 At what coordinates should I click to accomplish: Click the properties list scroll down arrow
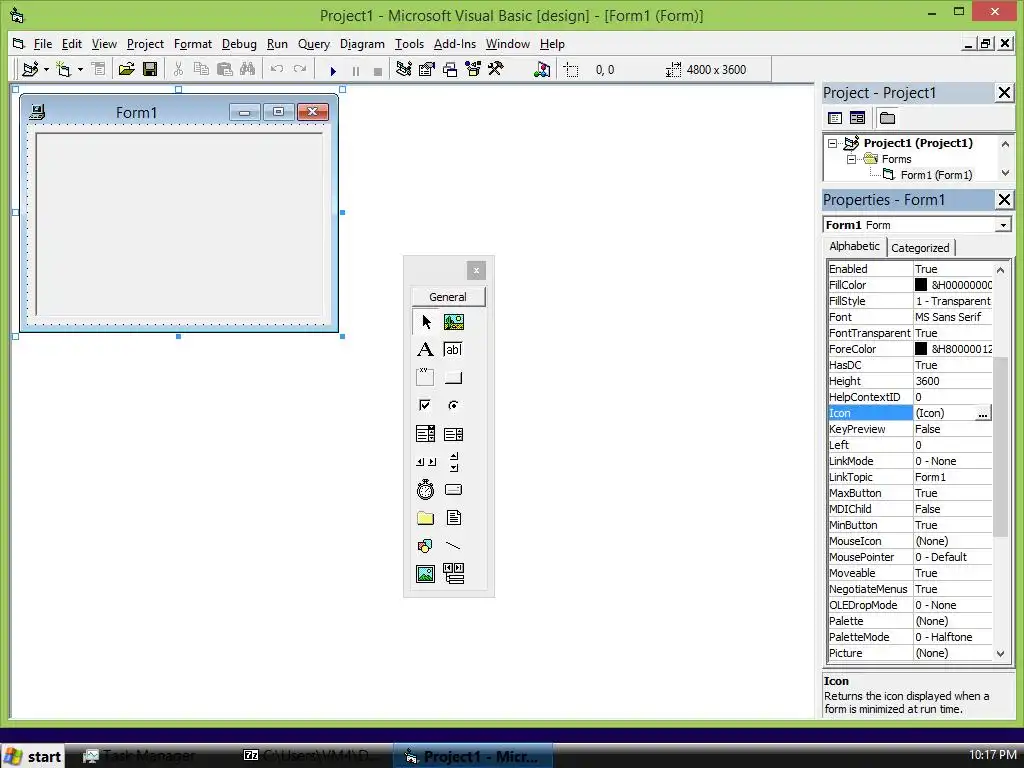[1000, 654]
